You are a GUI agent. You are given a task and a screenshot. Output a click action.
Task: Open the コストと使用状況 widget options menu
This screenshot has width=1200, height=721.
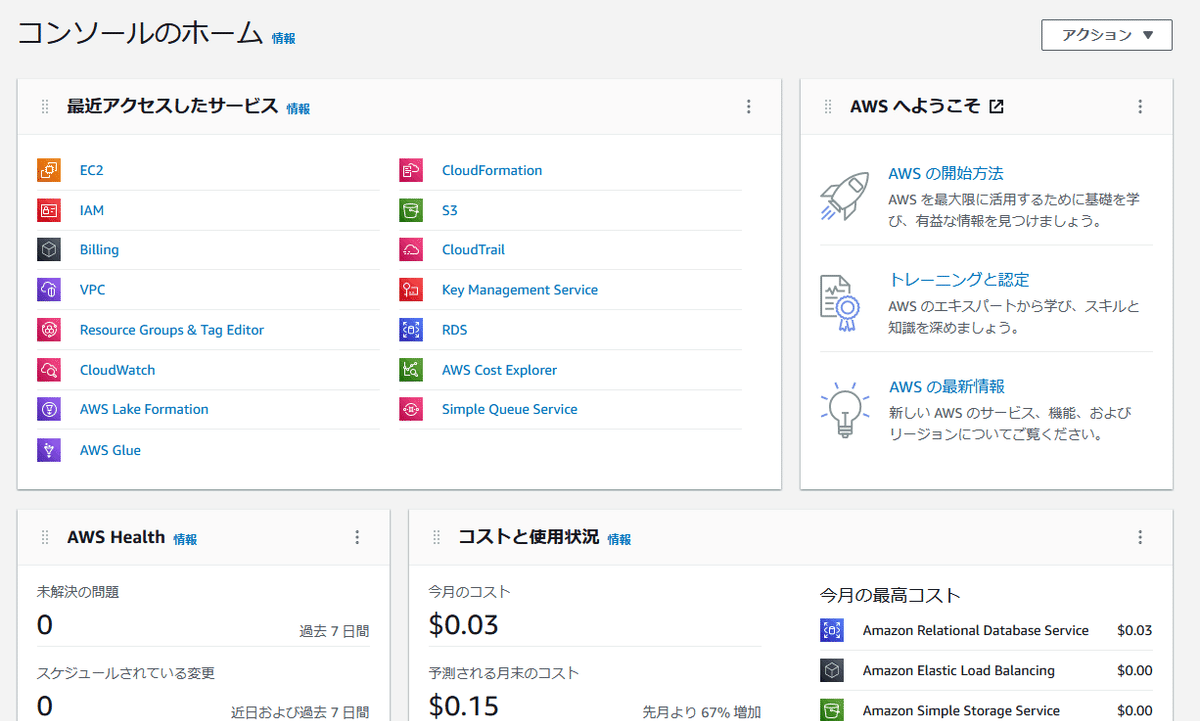[x=1140, y=538]
